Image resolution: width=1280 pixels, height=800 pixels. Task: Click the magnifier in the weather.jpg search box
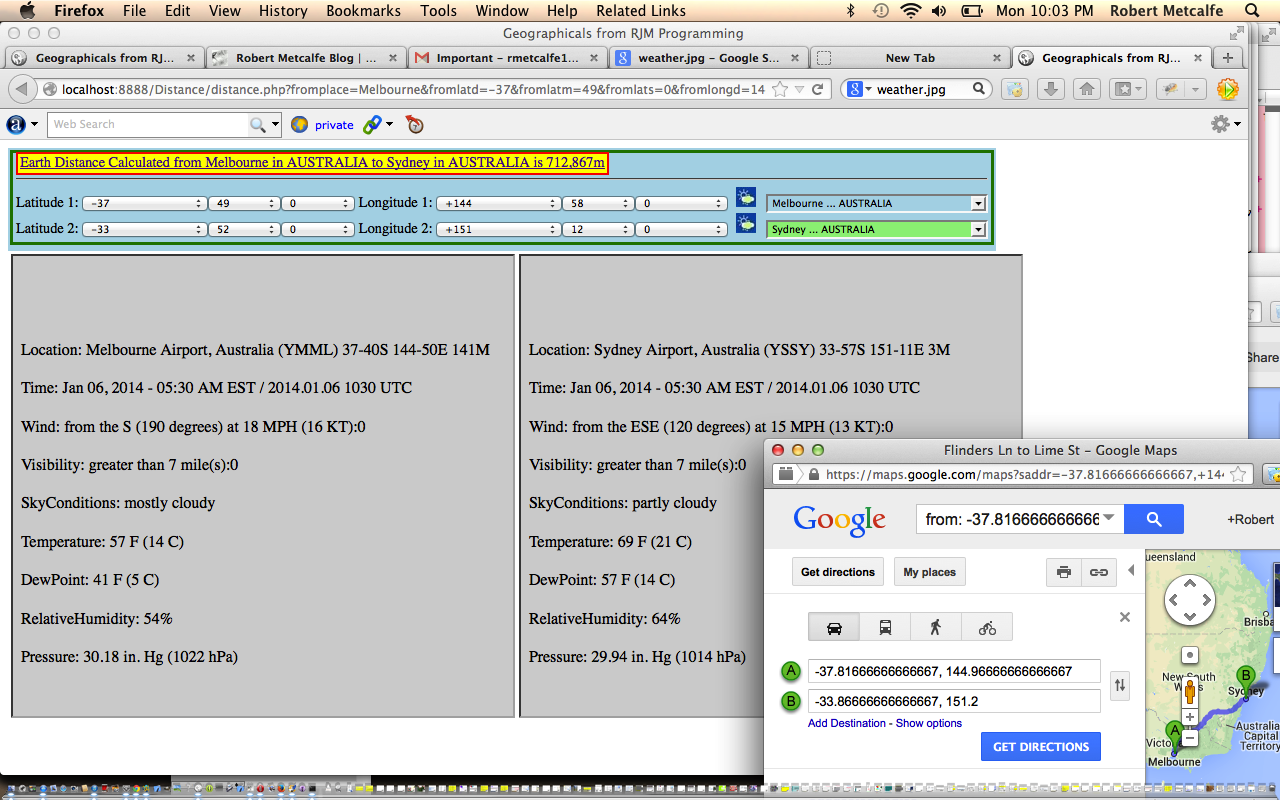pos(980,89)
